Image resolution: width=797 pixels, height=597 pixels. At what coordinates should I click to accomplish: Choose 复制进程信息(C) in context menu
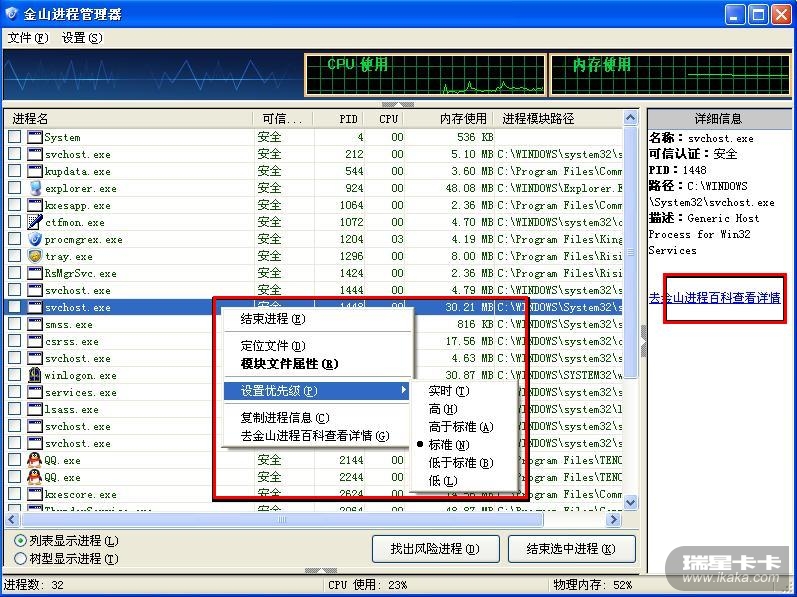tap(318, 418)
